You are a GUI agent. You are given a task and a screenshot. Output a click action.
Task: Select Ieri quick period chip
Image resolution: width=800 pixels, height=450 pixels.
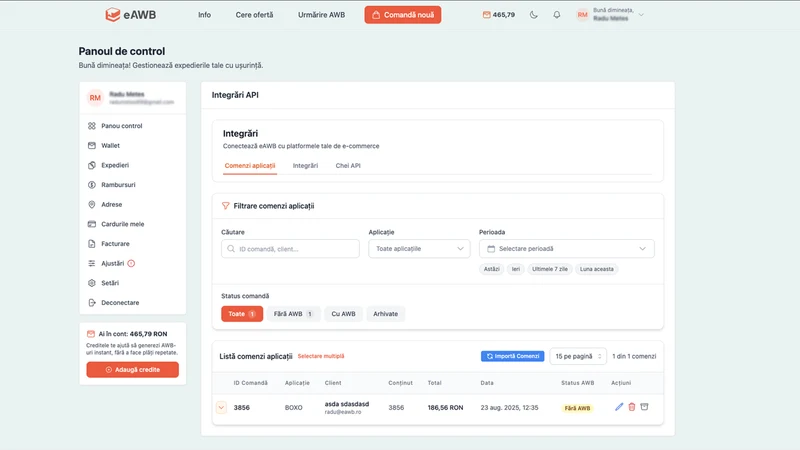(x=516, y=269)
